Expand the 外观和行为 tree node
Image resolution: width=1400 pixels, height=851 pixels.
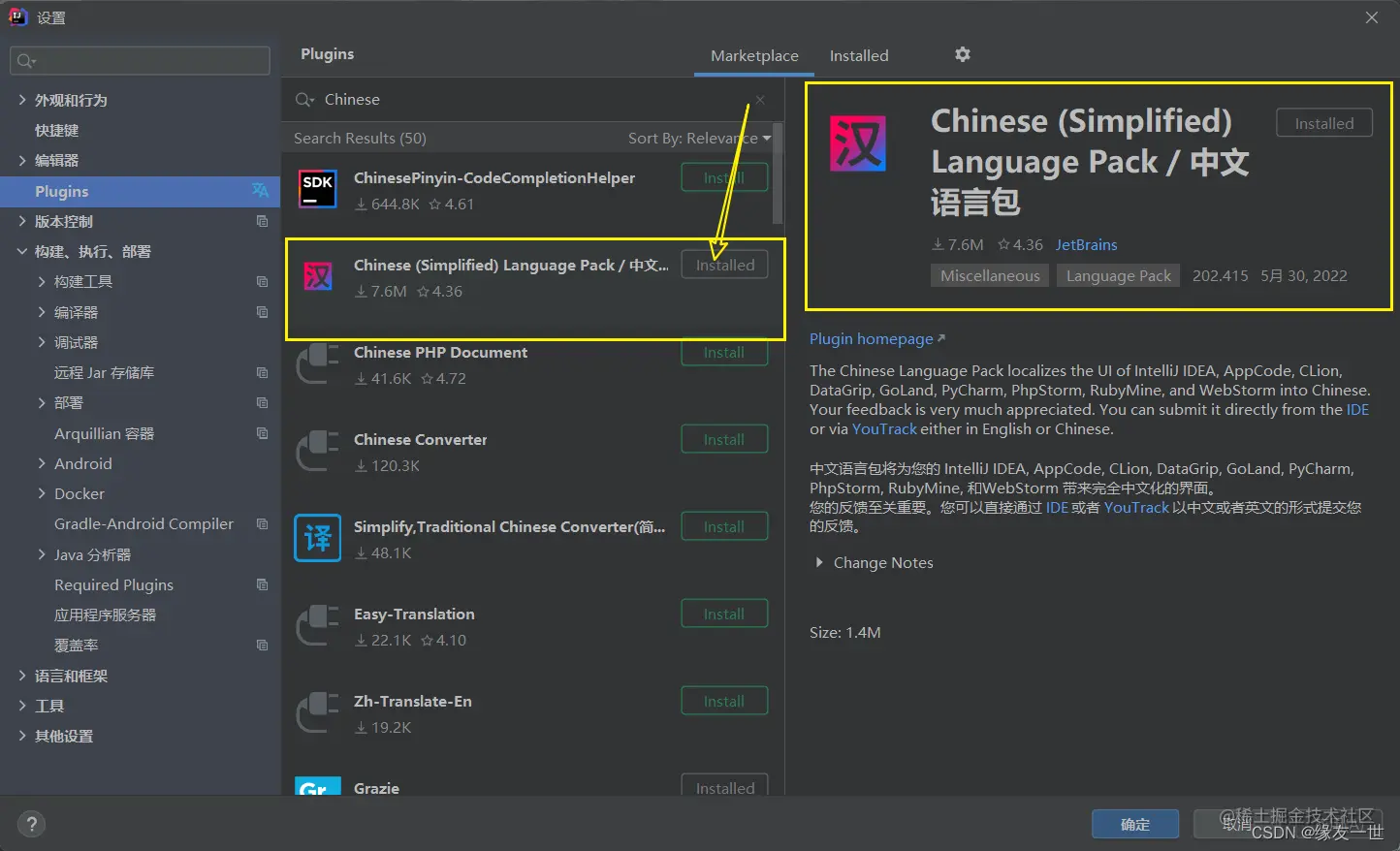point(22,100)
